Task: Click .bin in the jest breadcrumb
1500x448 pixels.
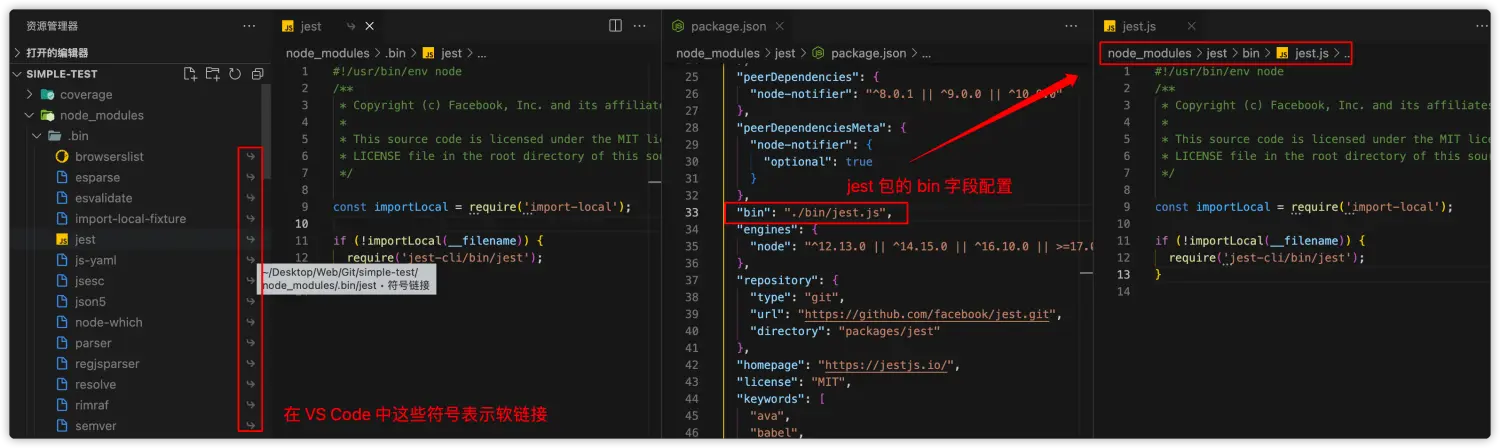Action: tap(394, 53)
